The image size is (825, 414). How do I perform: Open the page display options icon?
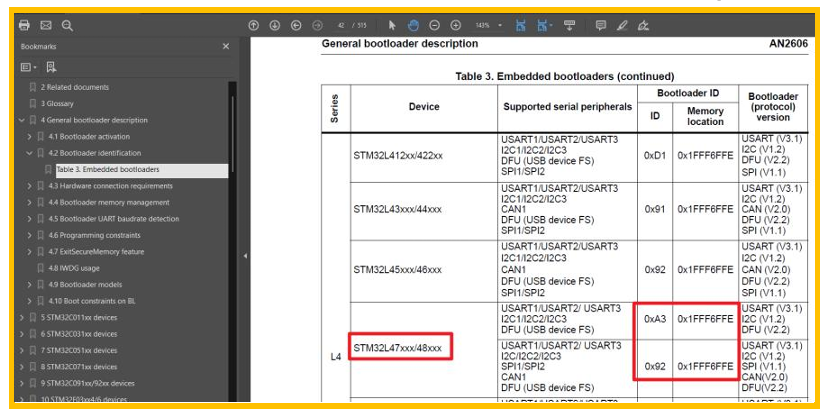pos(545,25)
